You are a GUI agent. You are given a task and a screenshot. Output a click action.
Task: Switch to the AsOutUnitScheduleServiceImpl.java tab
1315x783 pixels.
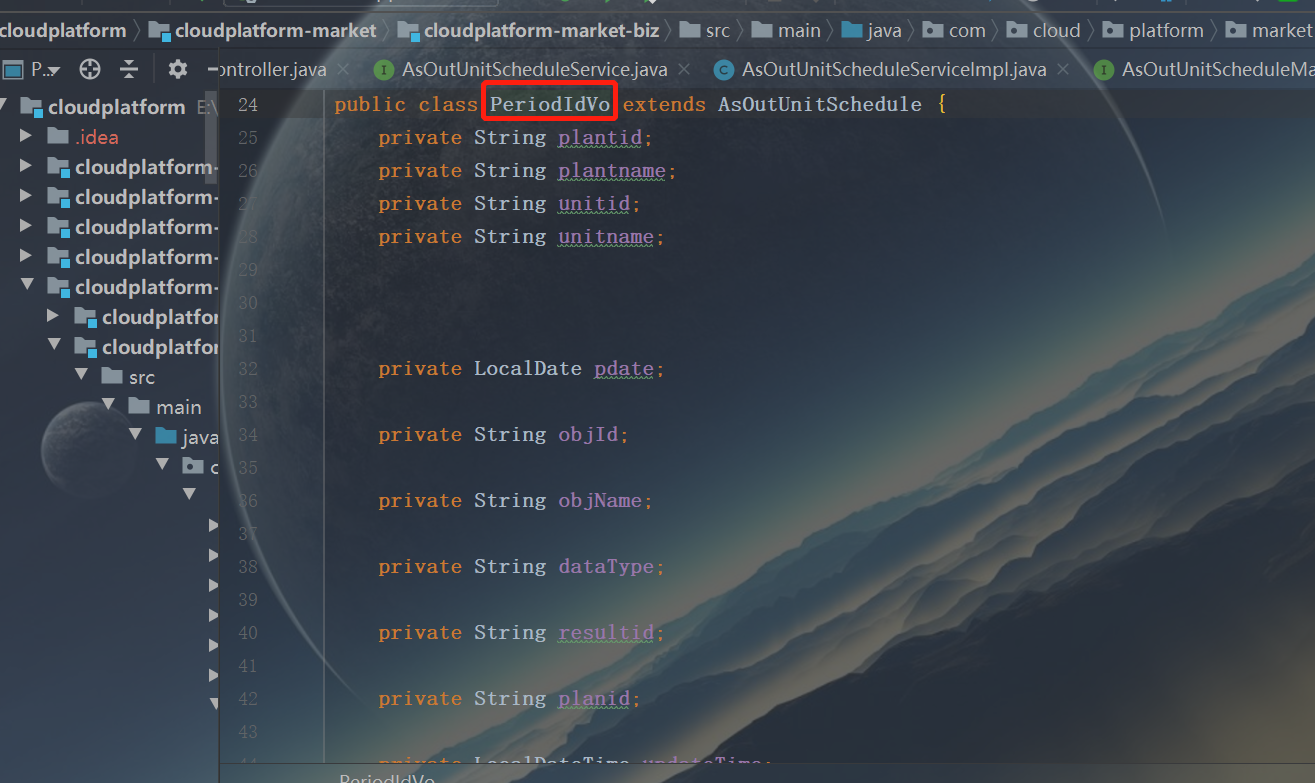(893, 70)
